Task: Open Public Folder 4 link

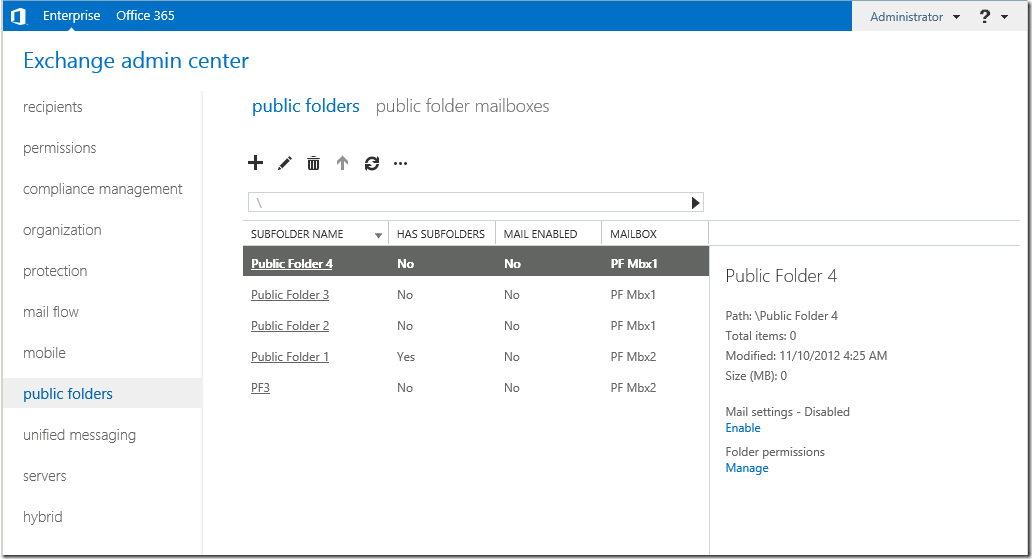Action: click(292, 263)
